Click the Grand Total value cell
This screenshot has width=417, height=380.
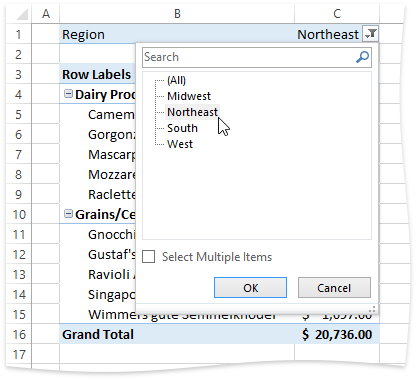(x=337, y=334)
